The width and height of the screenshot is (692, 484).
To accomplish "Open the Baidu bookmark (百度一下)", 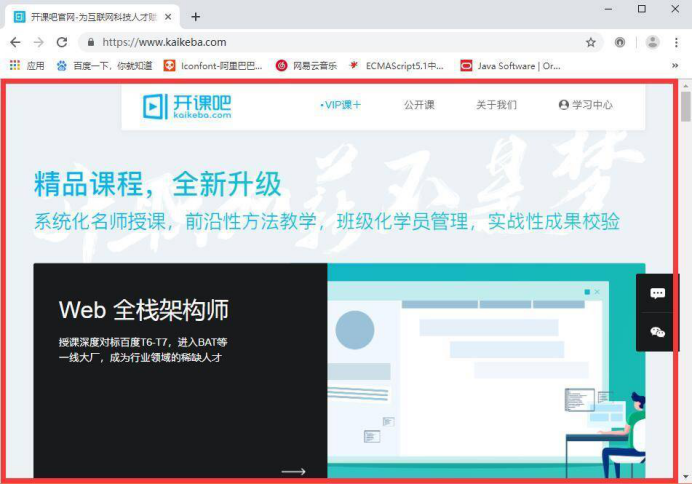I will pyautogui.click(x=104, y=66).
